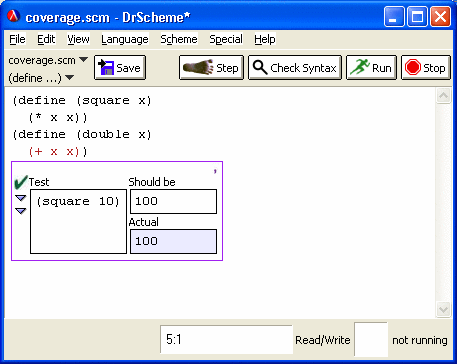Click the 'not running' status text

pos(420,340)
